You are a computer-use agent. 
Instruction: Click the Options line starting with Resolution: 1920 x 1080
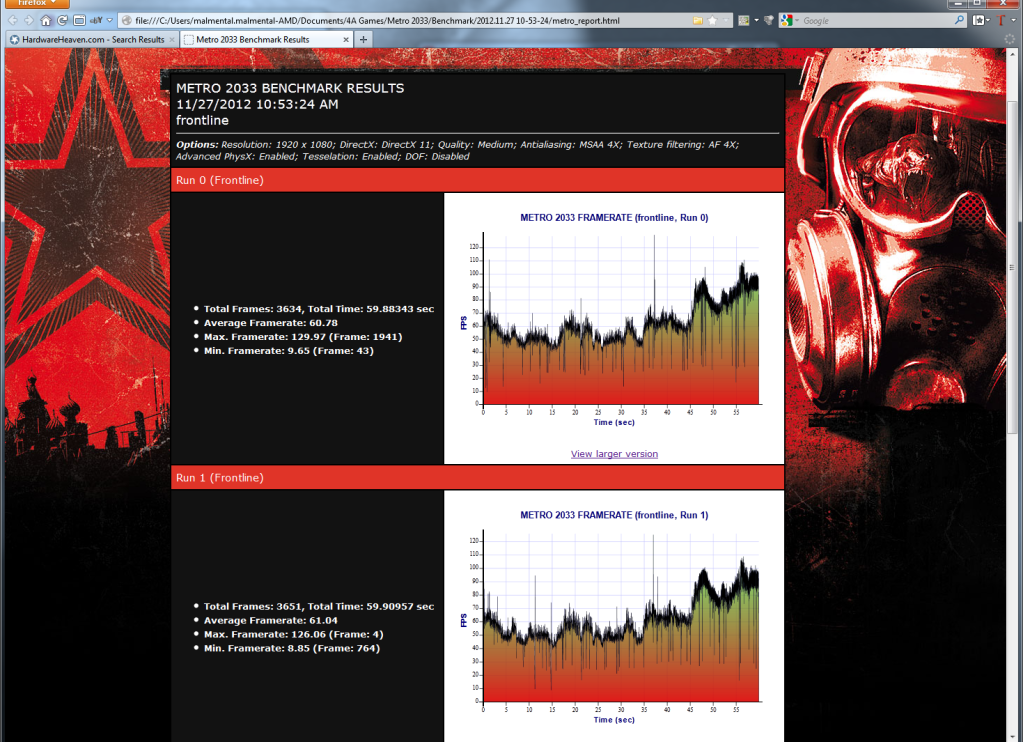point(457,151)
